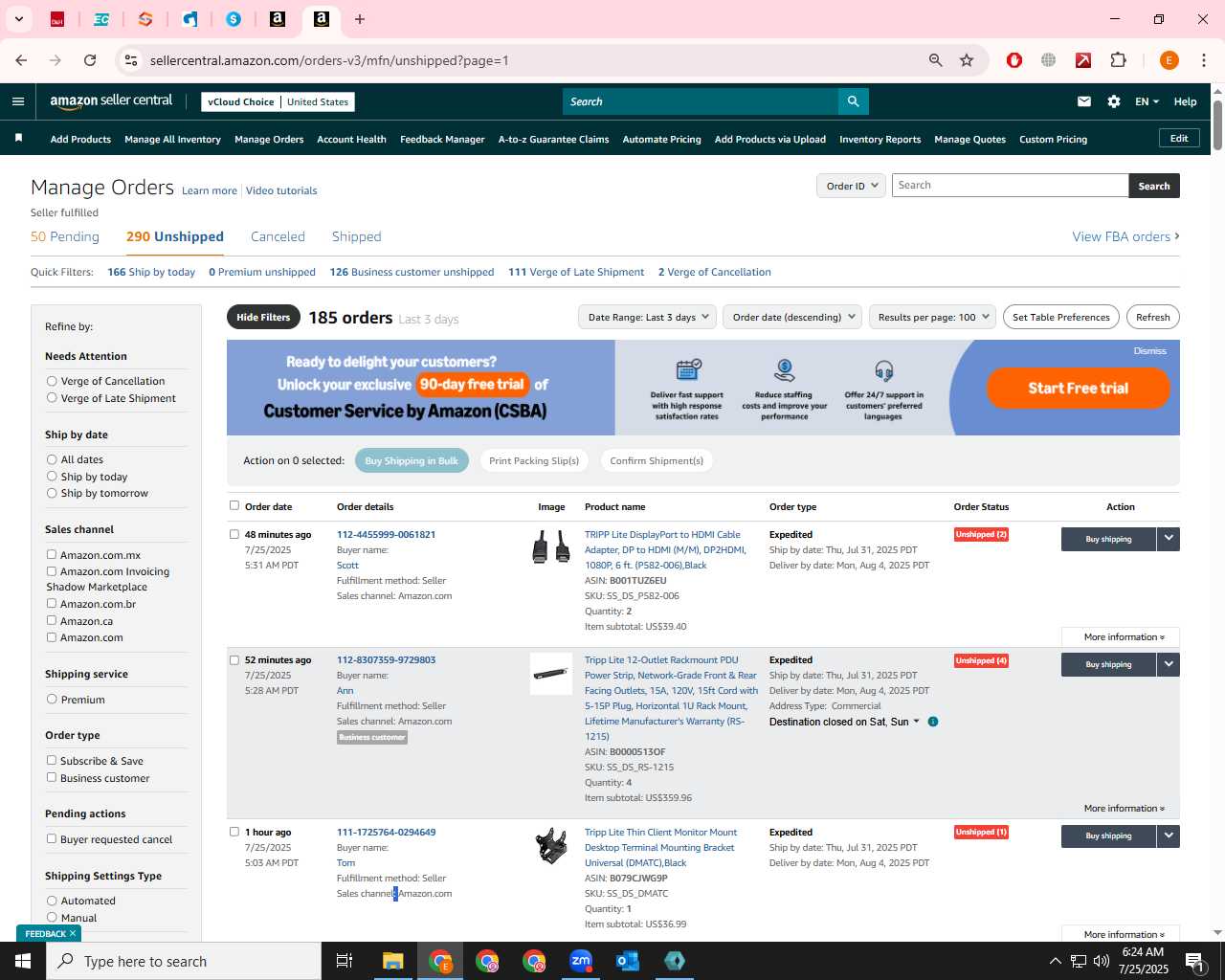This screenshot has height=980, width=1225.
Task: Open the volume speaker tray icon
Action: [x=1102, y=961]
